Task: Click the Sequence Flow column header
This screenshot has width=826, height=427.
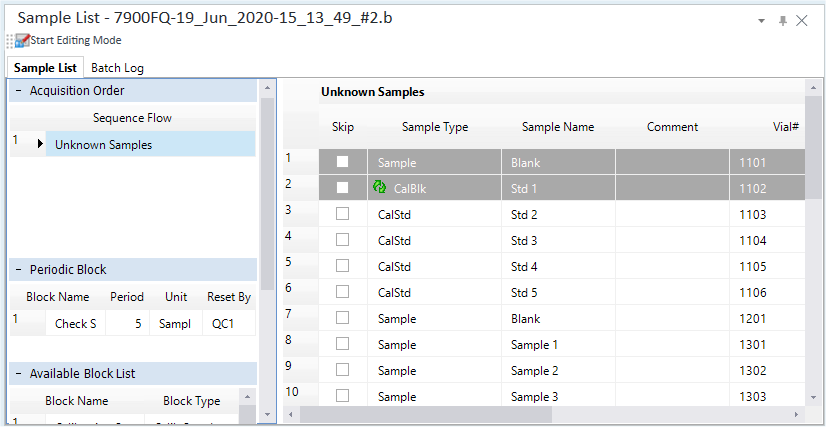Action: (x=132, y=118)
